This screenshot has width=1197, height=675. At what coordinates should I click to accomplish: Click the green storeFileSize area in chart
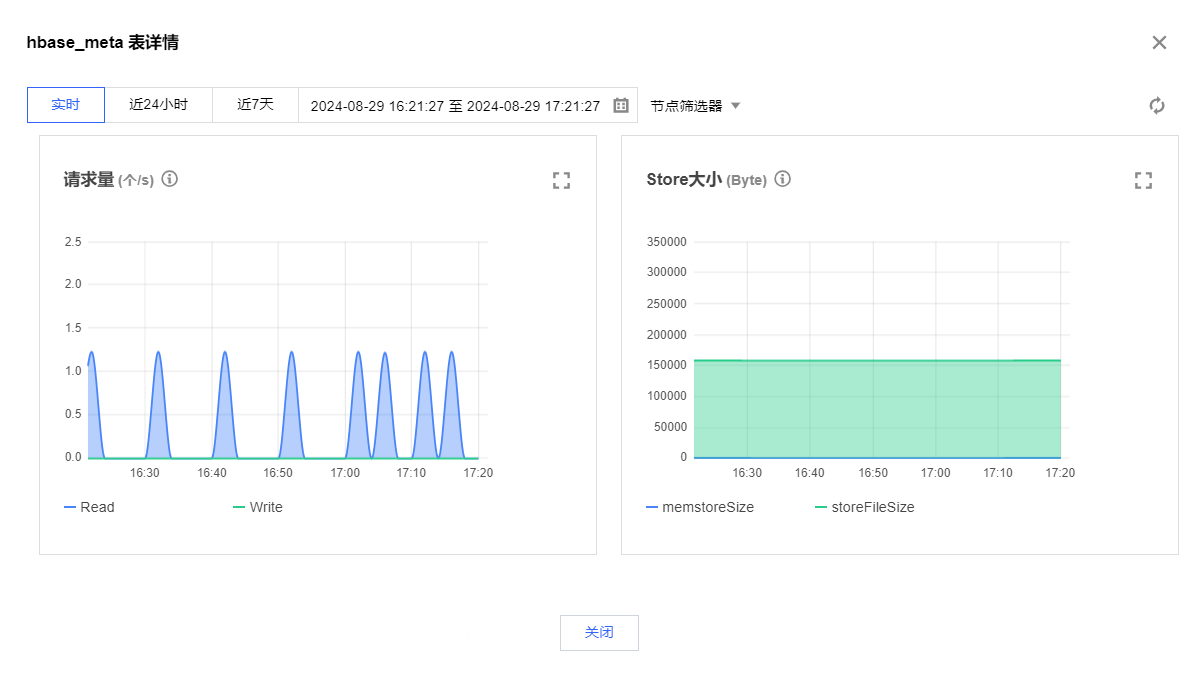point(876,410)
